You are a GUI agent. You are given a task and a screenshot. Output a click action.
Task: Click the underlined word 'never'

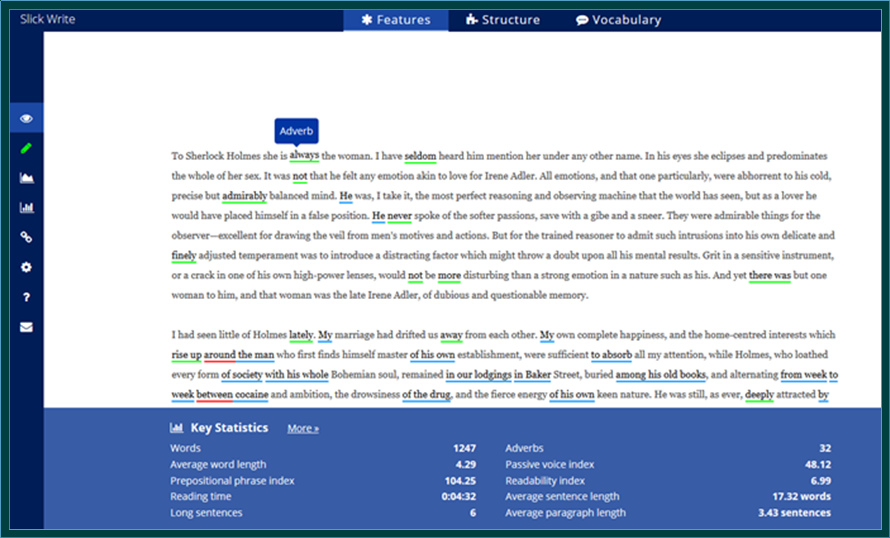click(x=399, y=216)
